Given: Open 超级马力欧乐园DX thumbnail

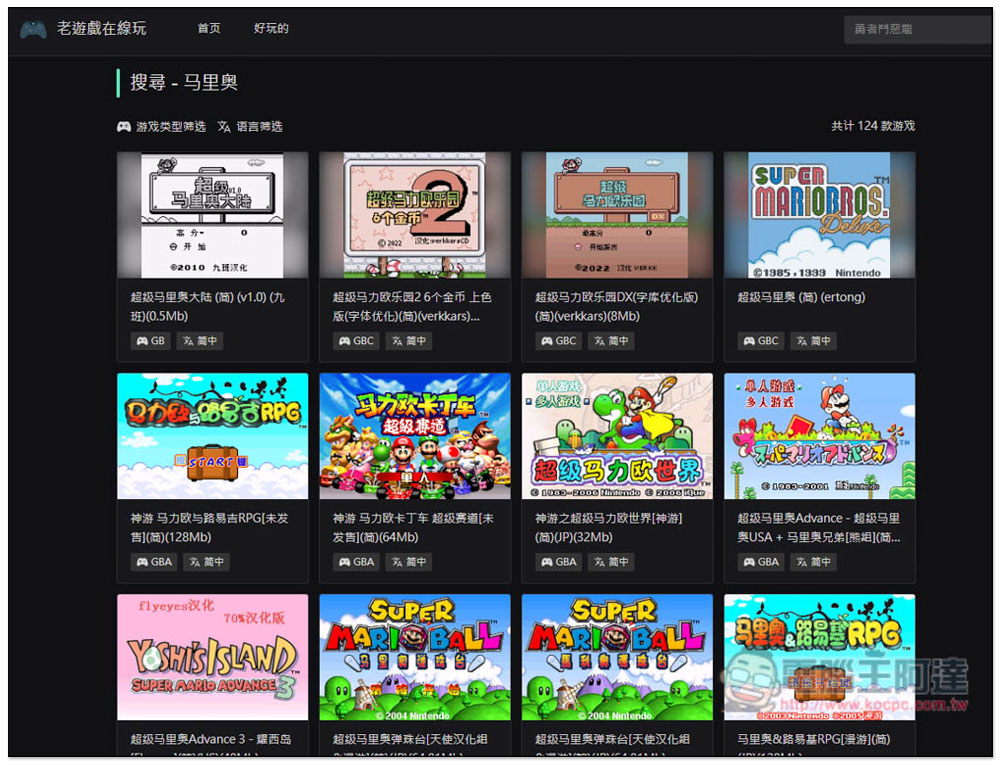Looking at the screenshot, I should [x=617, y=215].
